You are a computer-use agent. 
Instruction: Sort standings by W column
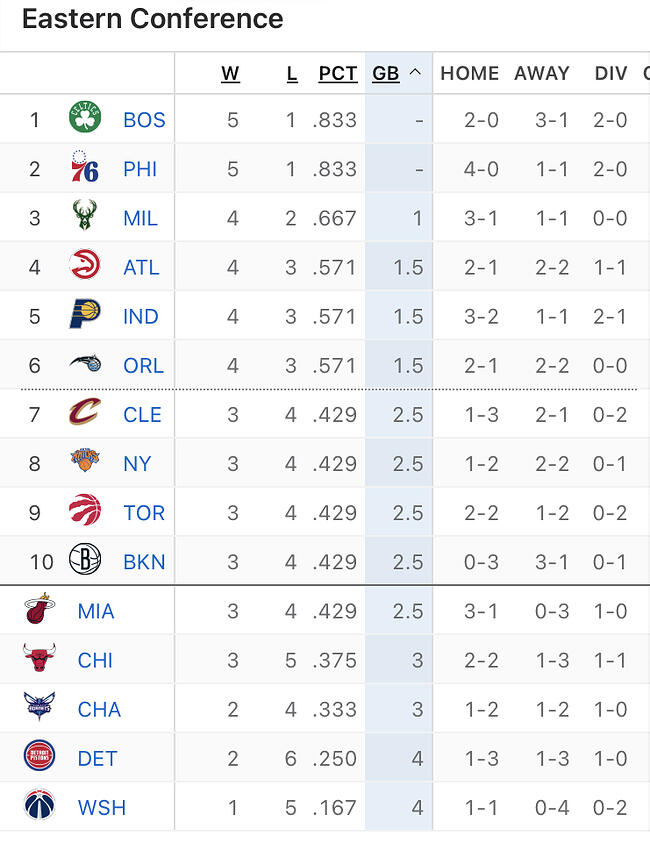coord(230,73)
